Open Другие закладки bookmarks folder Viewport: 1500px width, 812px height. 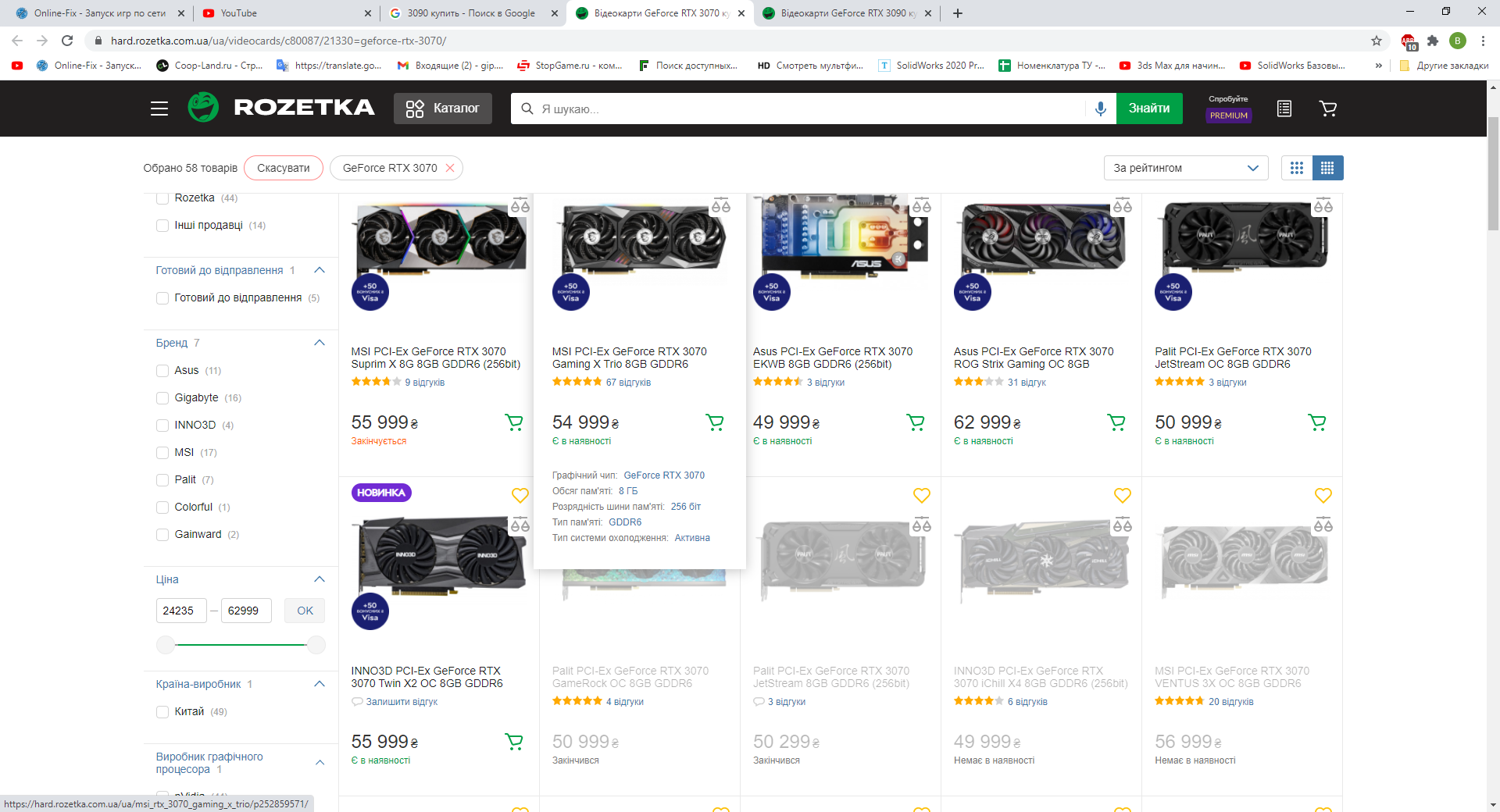tap(1444, 66)
